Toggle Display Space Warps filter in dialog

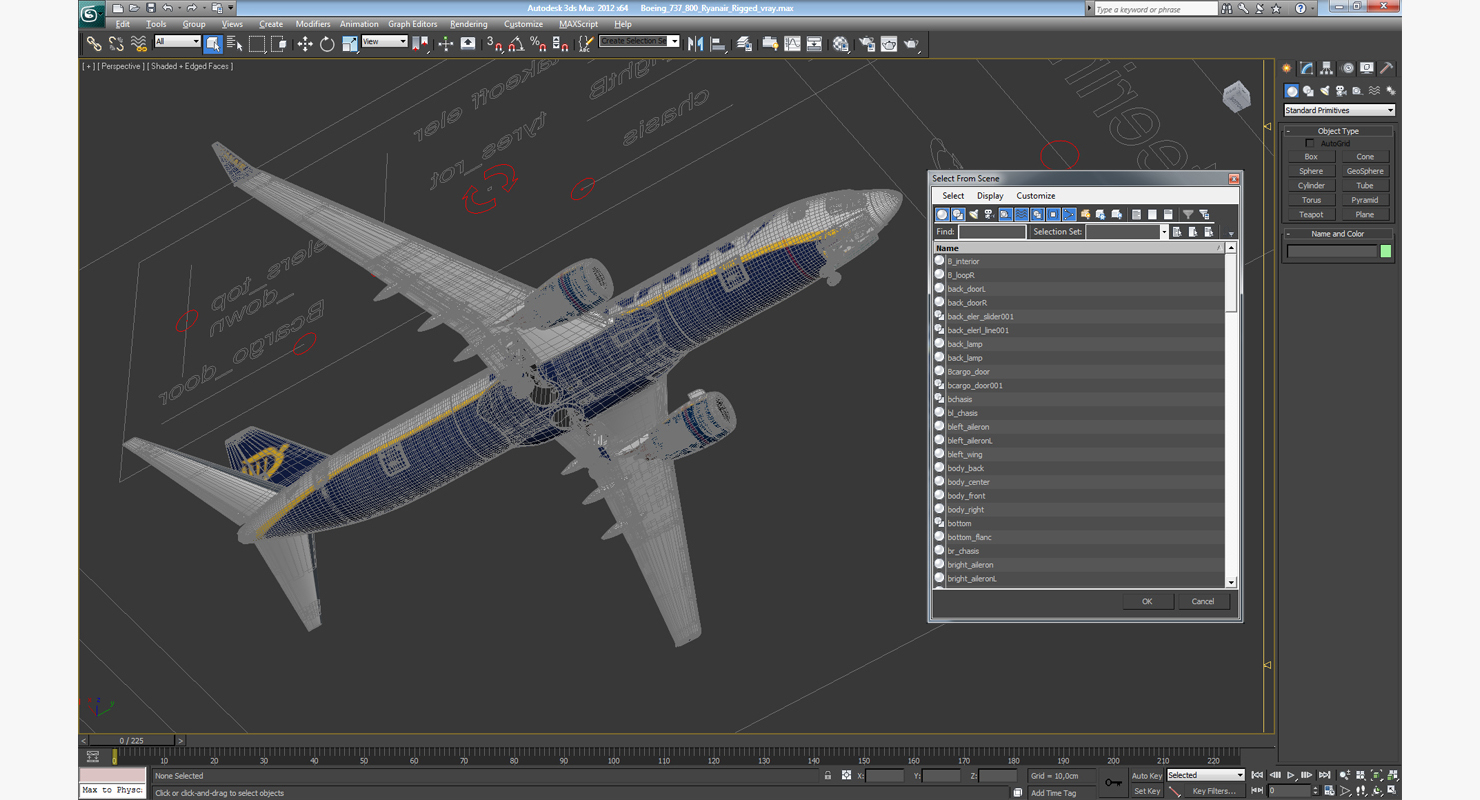click(1021, 214)
